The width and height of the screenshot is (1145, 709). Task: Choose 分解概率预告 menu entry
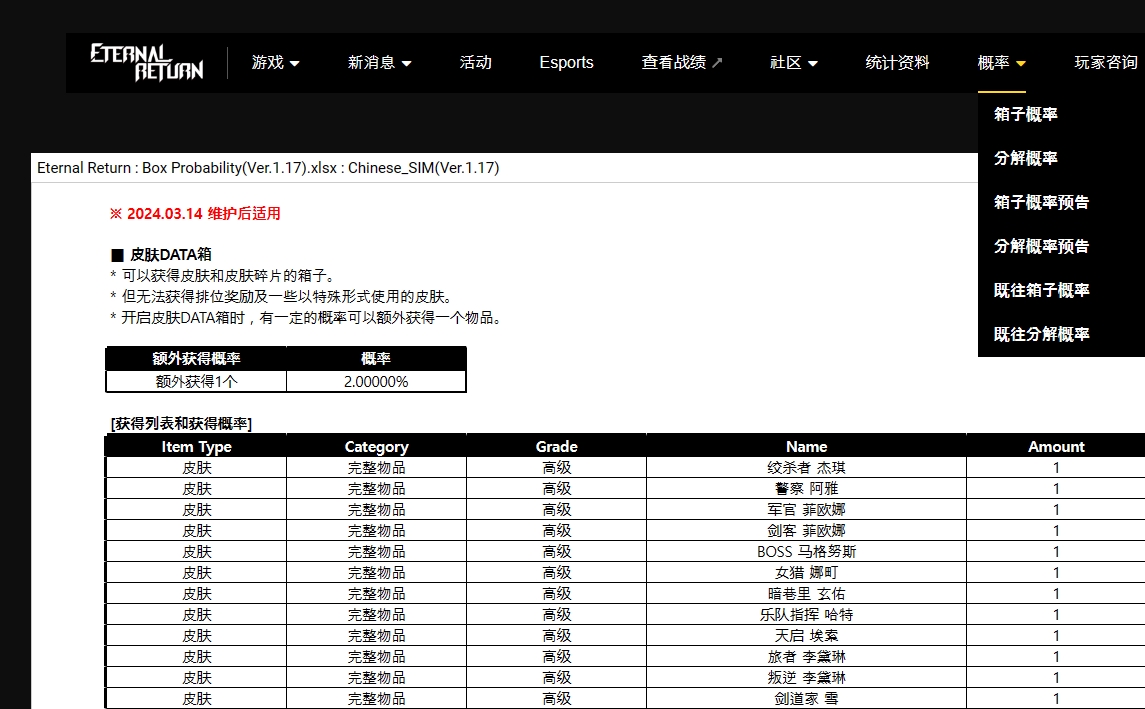click(x=1041, y=246)
